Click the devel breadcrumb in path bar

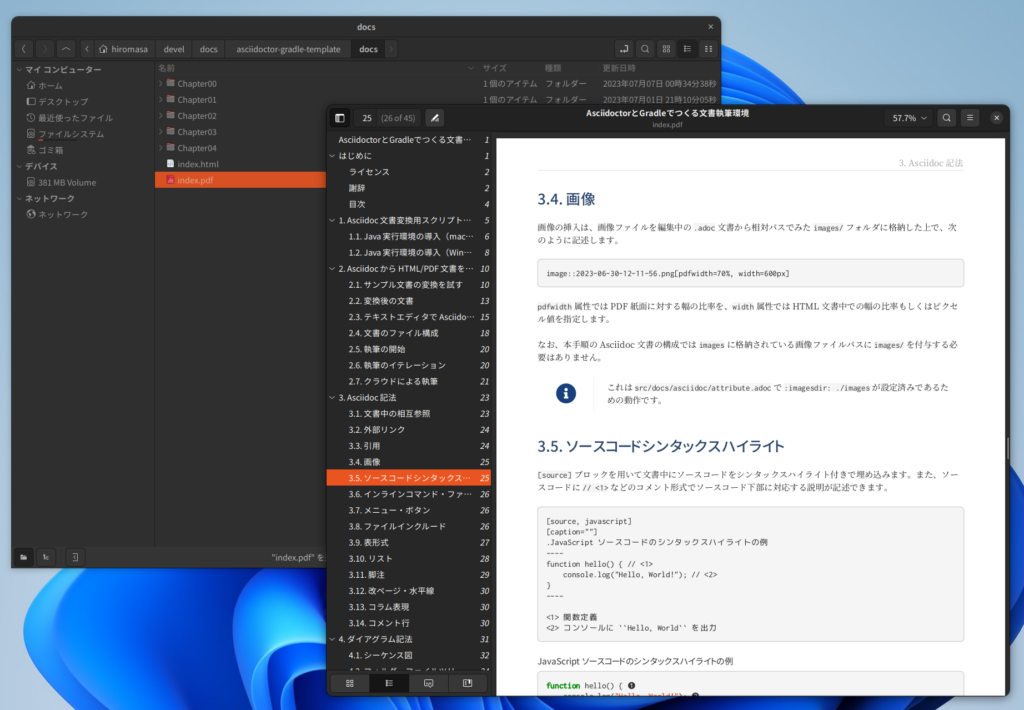click(174, 49)
